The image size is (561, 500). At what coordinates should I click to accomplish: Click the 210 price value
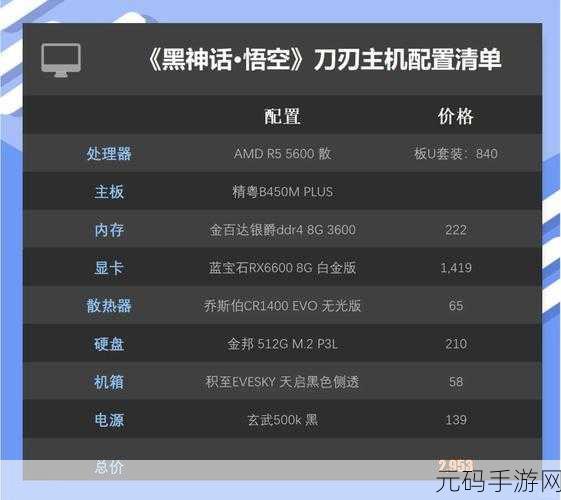455,344
